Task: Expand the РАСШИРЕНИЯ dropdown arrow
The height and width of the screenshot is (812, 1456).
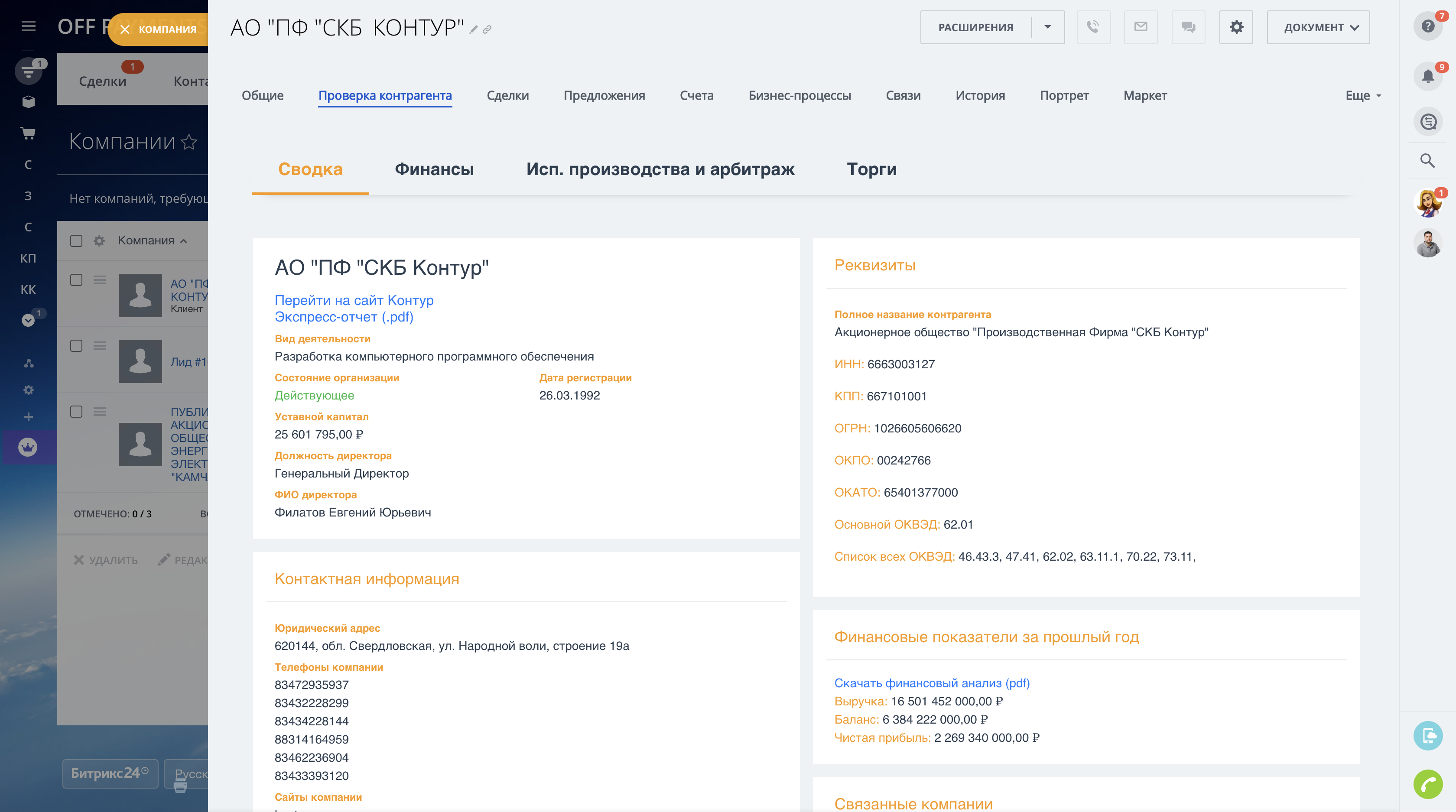Action: [1049, 26]
